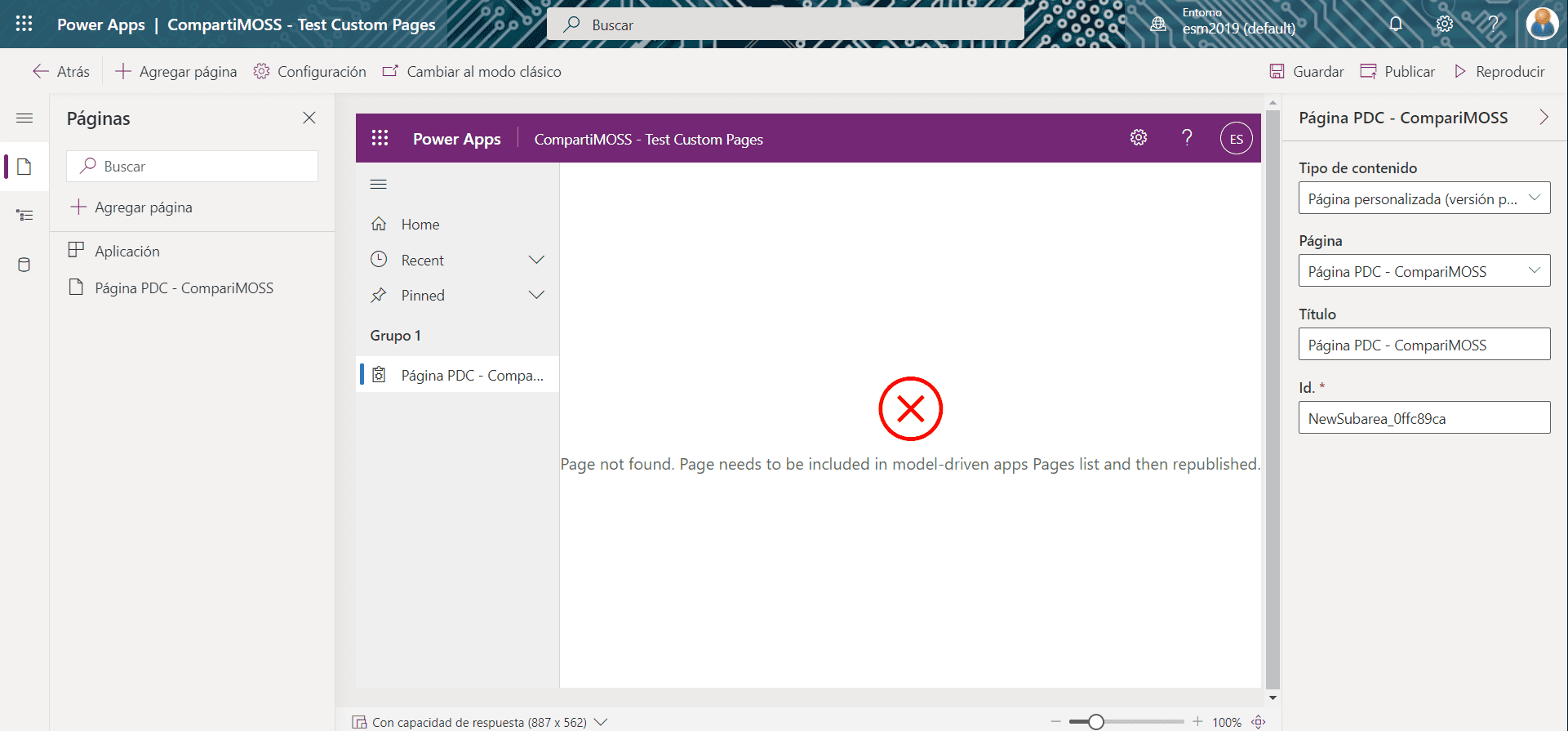Click Grupo 1 group heading
This screenshot has width=1568, height=731.
click(x=396, y=336)
